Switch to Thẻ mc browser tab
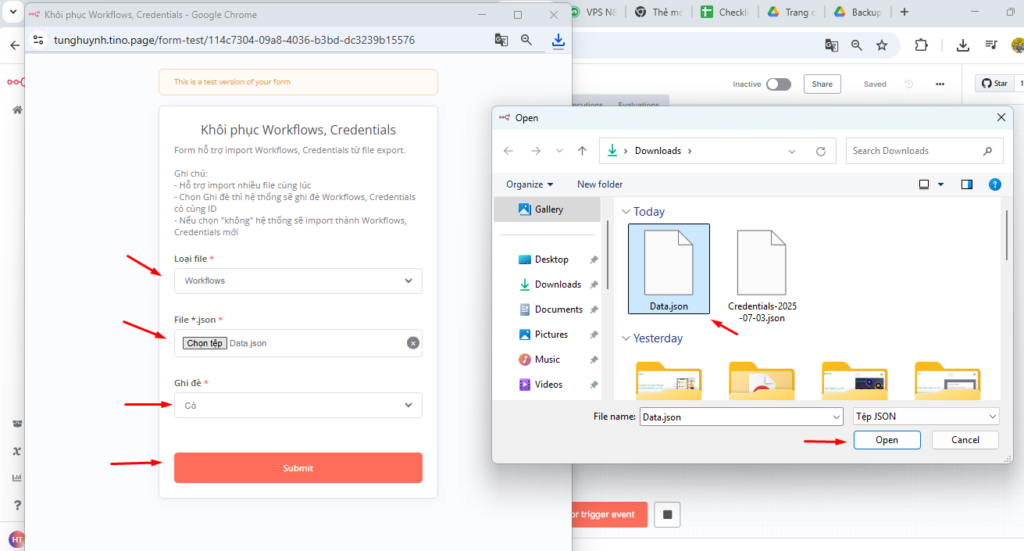The image size is (1024, 551). [660, 12]
